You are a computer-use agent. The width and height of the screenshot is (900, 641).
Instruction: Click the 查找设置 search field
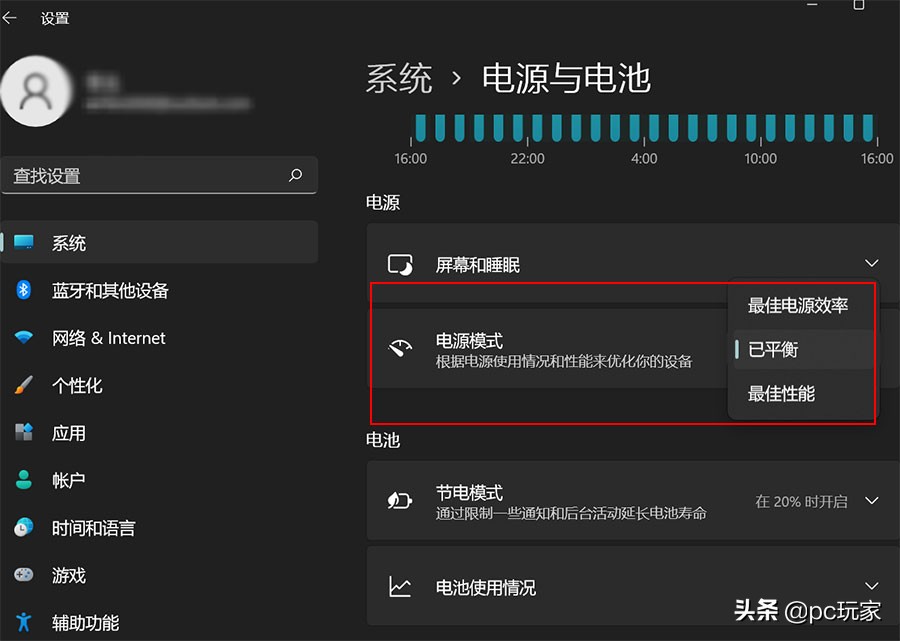point(160,175)
